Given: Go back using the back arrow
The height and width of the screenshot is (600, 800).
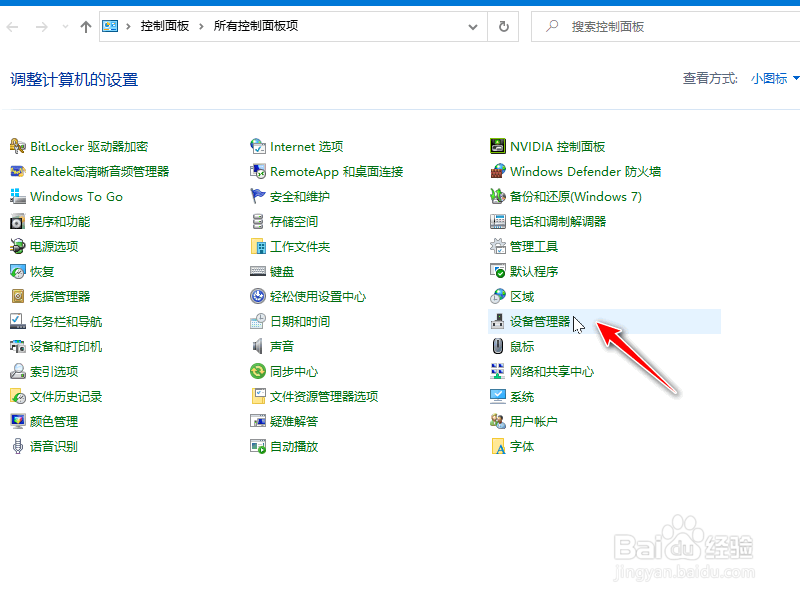Looking at the screenshot, I should pos(13,27).
